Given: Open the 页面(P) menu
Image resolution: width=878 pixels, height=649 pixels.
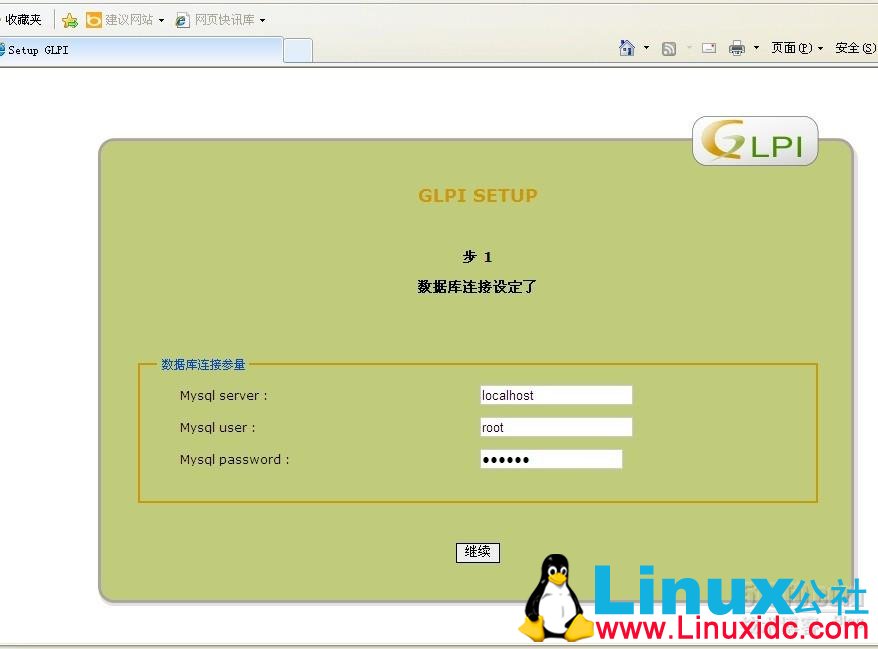Looking at the screenshot, I should (796, 48).
